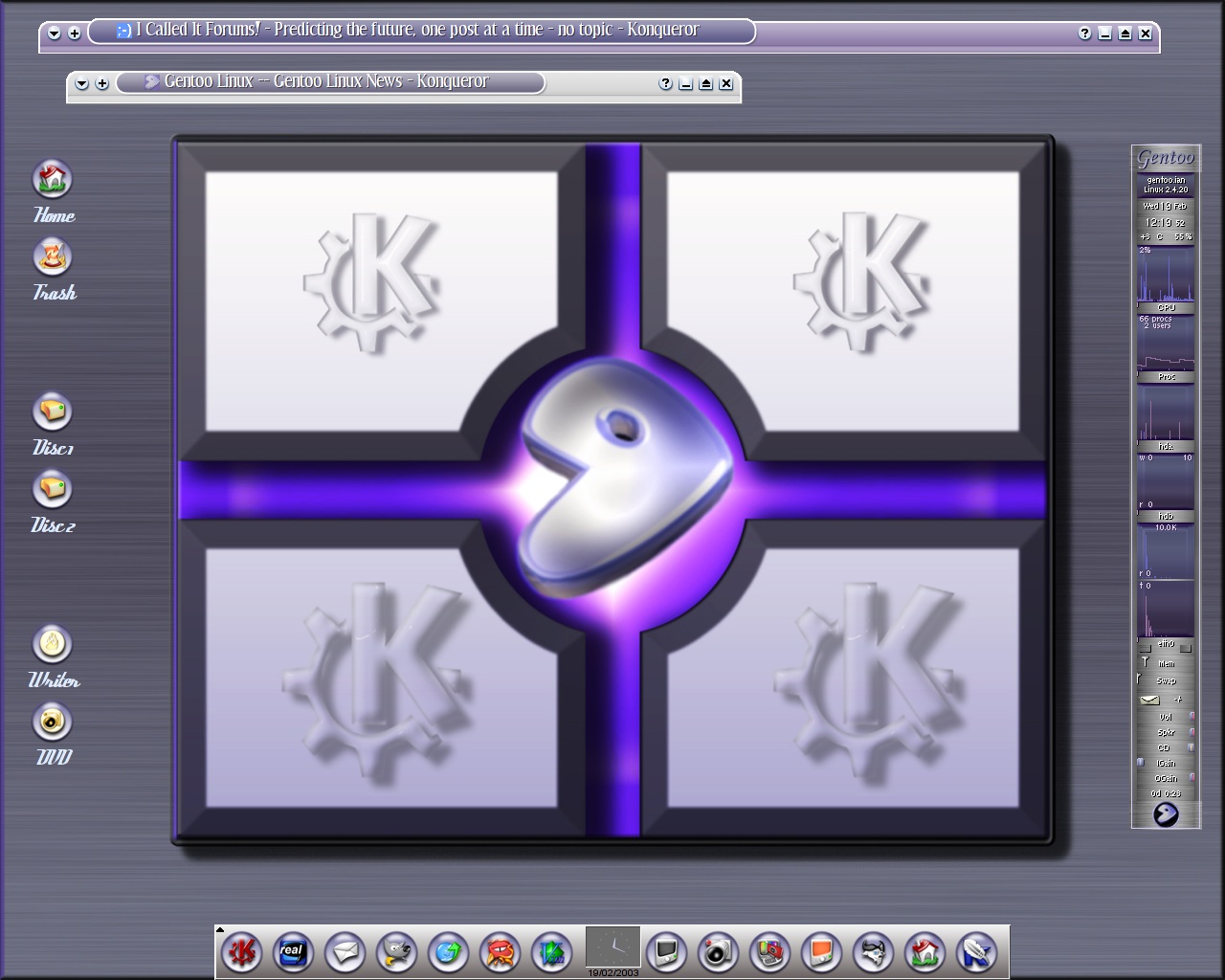Launch RealPlayer from the panel

pyautogui.click(x=293, y=952)
